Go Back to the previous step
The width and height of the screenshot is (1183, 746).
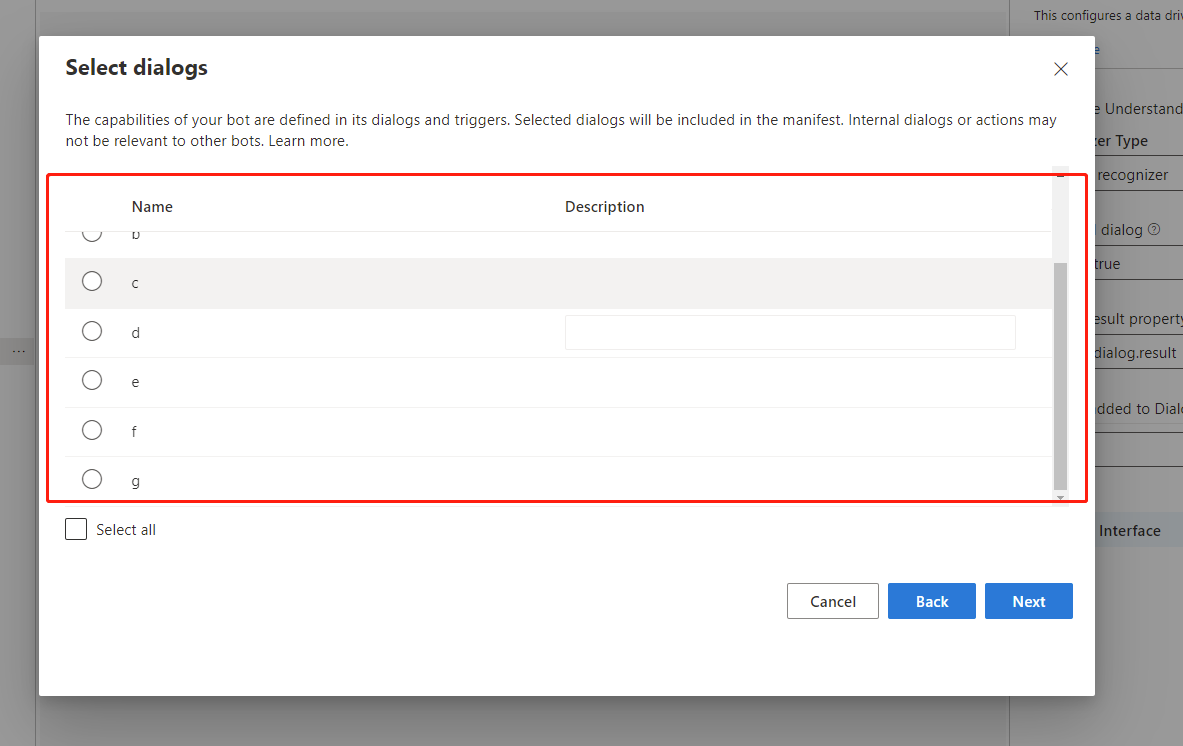931,601
